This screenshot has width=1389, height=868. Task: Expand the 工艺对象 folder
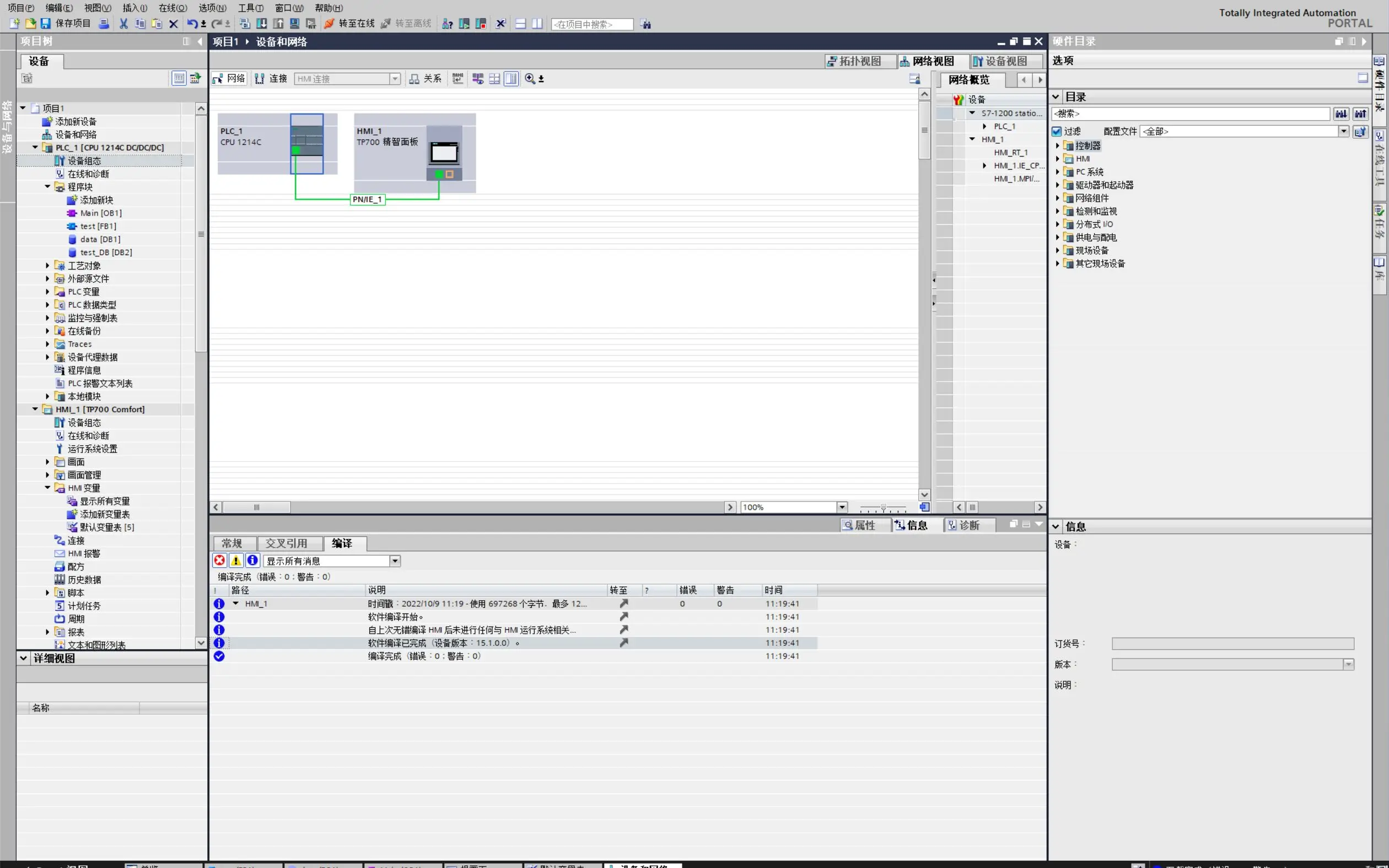(47, 265)
